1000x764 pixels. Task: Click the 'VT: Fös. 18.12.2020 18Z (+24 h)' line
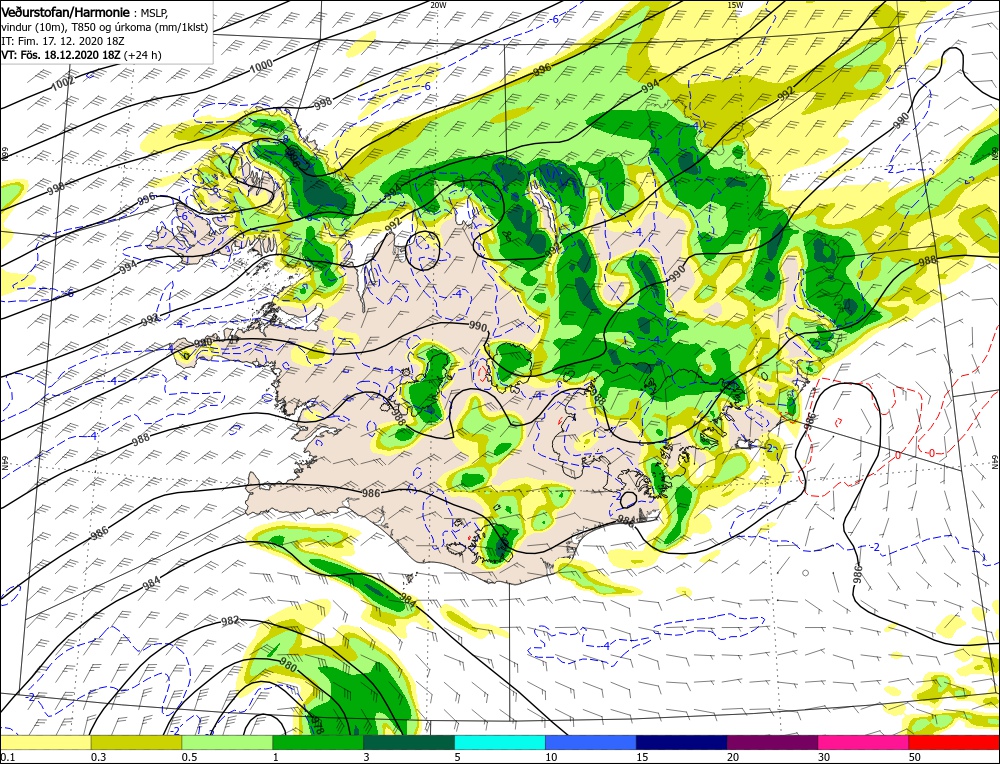(x=81, y=55)
